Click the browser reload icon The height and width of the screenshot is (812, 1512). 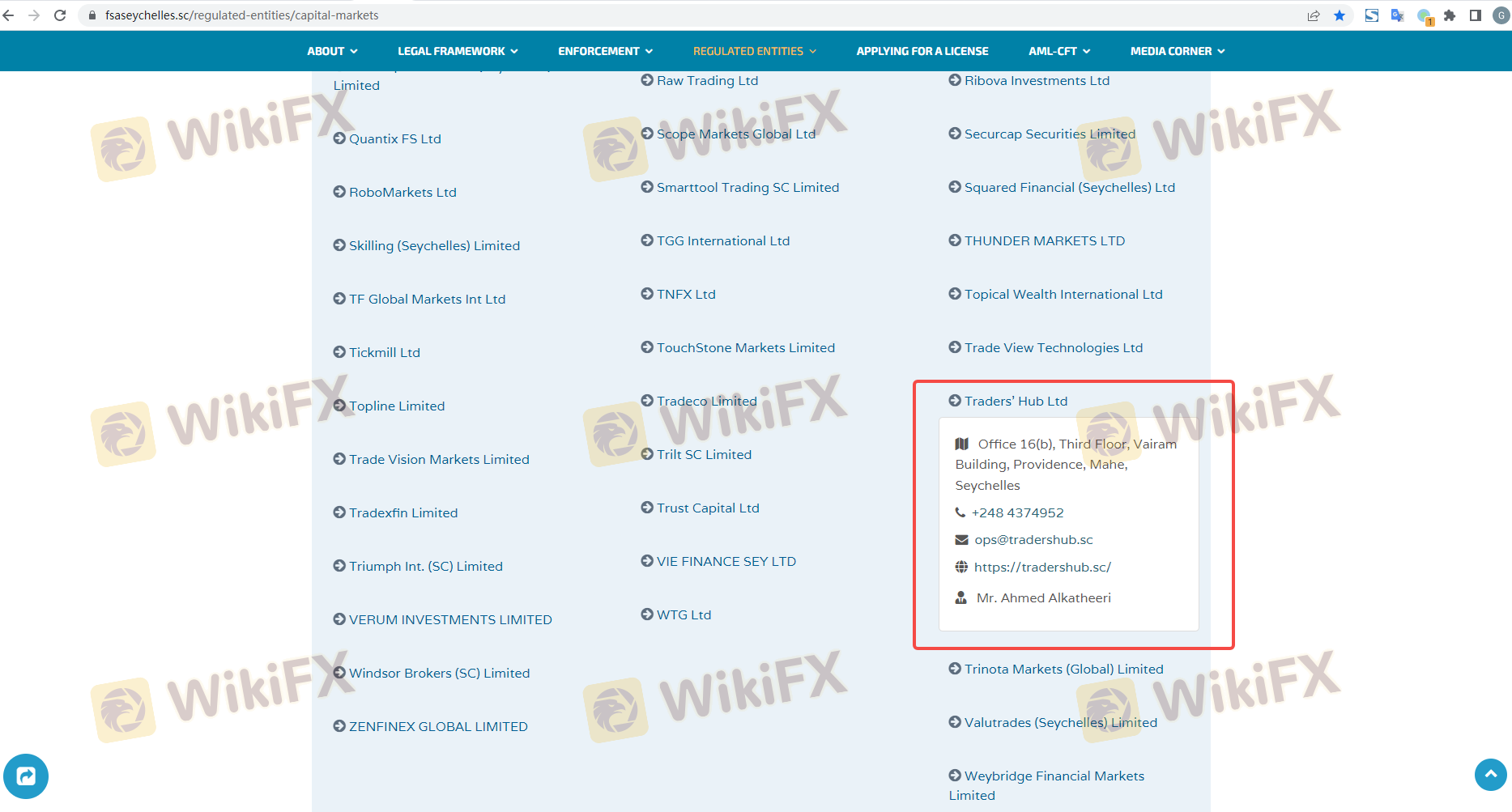pos(60,15)
